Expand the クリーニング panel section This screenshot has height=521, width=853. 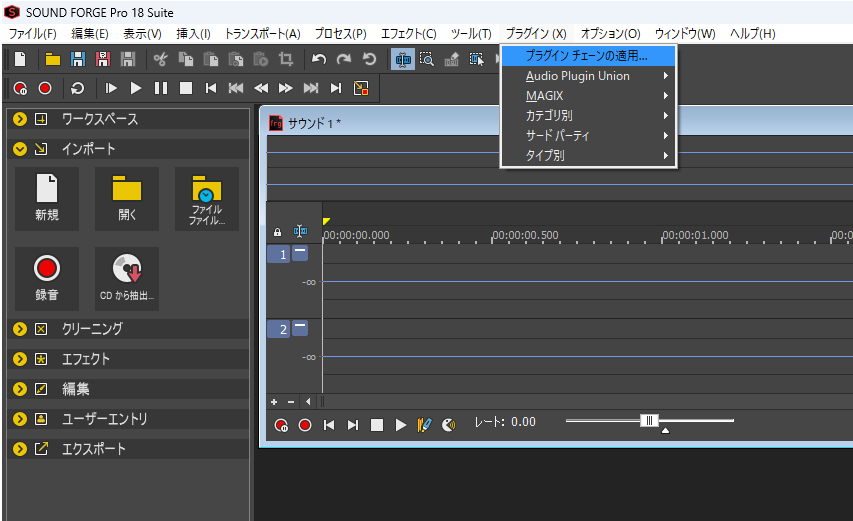[20, 329]
